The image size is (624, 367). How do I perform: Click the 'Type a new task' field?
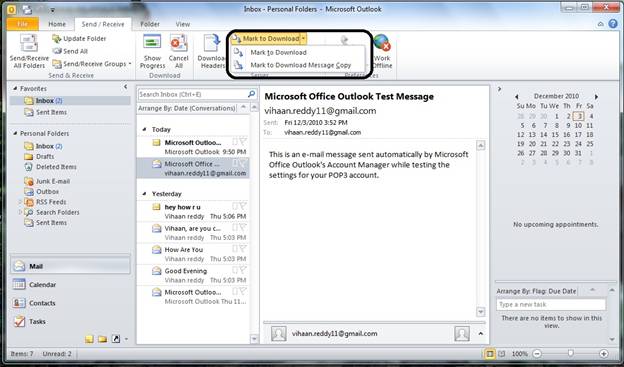click(551, 305)
